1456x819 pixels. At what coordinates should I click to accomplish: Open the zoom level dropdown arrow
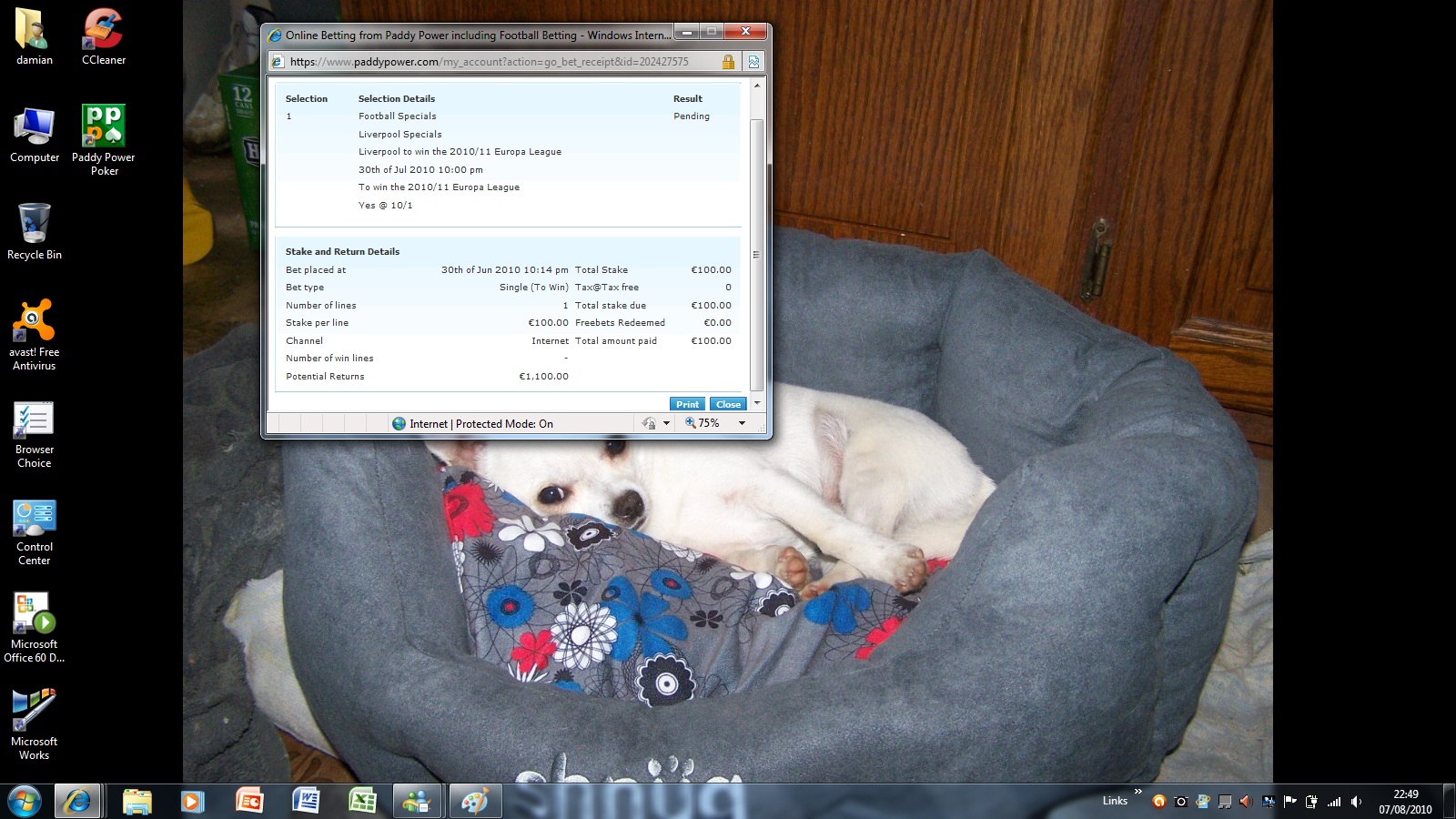click(742, 423)
